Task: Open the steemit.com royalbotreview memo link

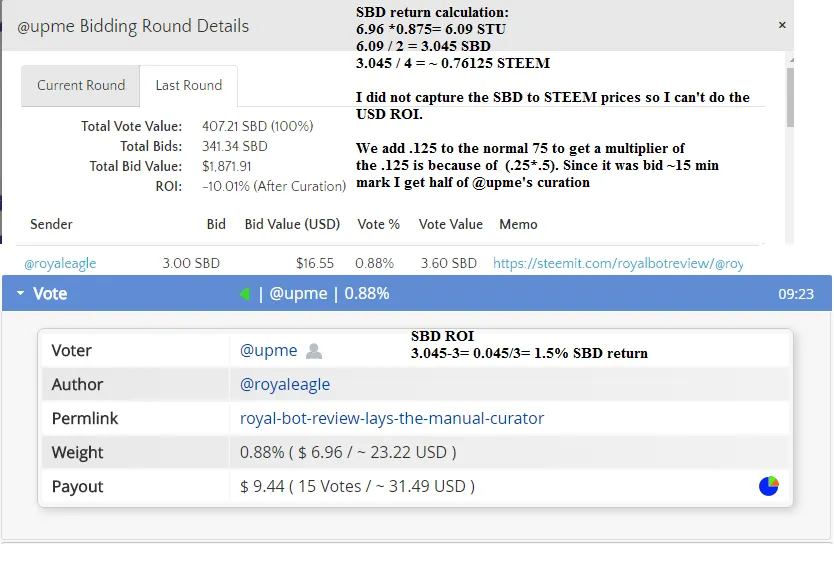Action: tap(618, 263)
